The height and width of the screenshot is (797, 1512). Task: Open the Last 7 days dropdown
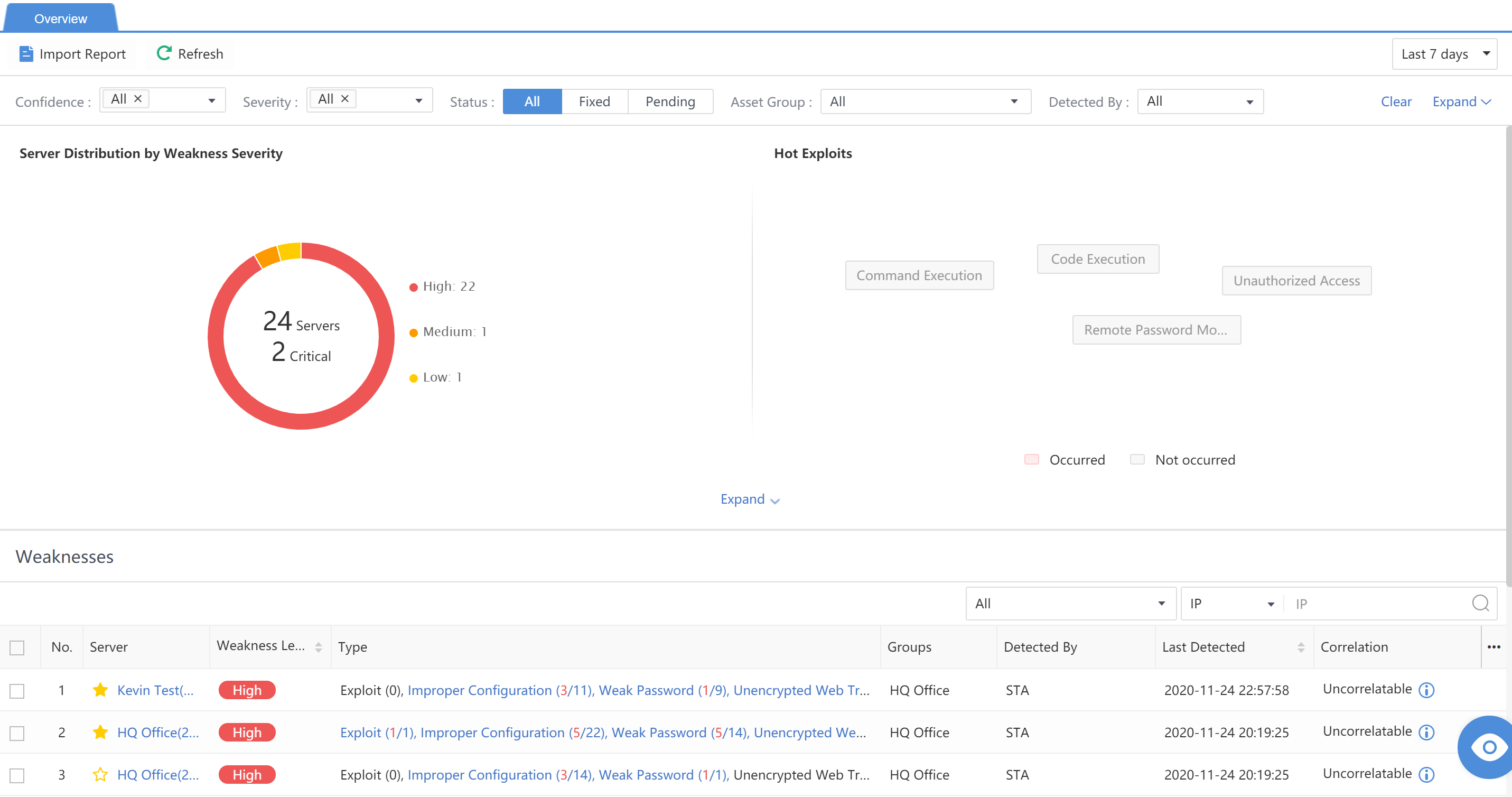(1444, 54)
